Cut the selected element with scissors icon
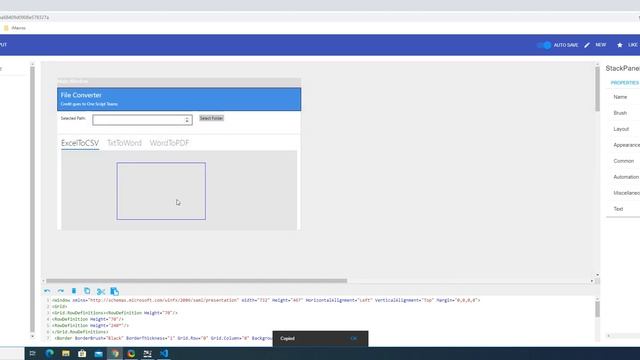The image size is (640, 360). click(101, 291)
